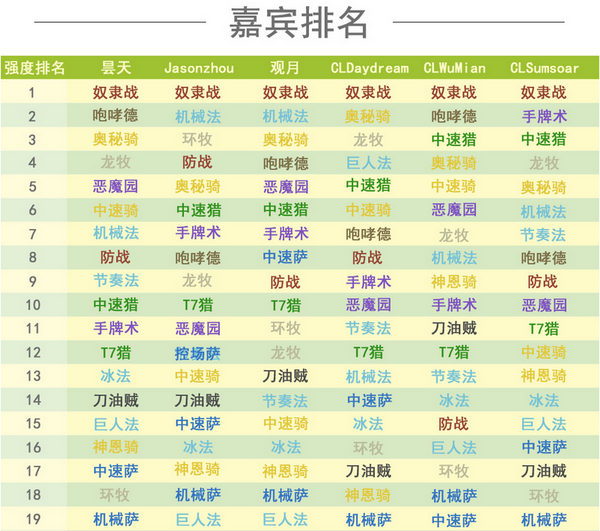600x531 pixels.
Task: Click 控场萨 in Jasonzhou's rank 12 row
Action: pyautogui.click(x=197, y=353)
